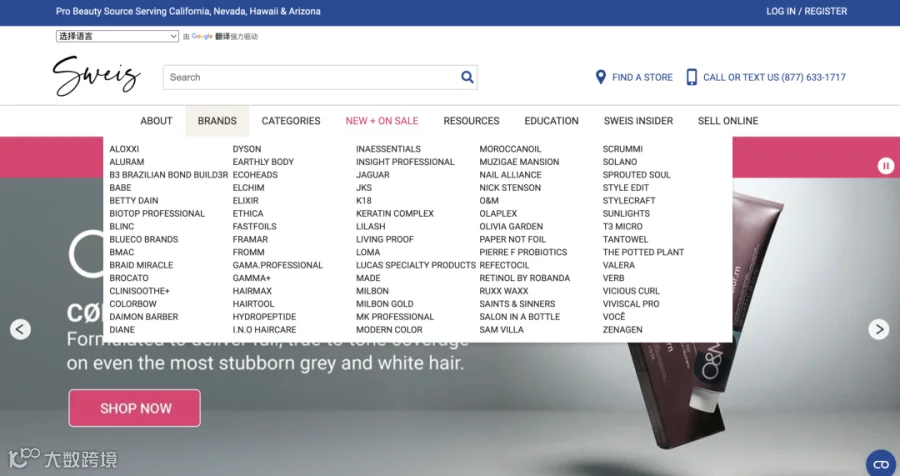Select FRAMAR brand
The width and height of the screenshot is (900, 476).
click(x=250, y=239)
